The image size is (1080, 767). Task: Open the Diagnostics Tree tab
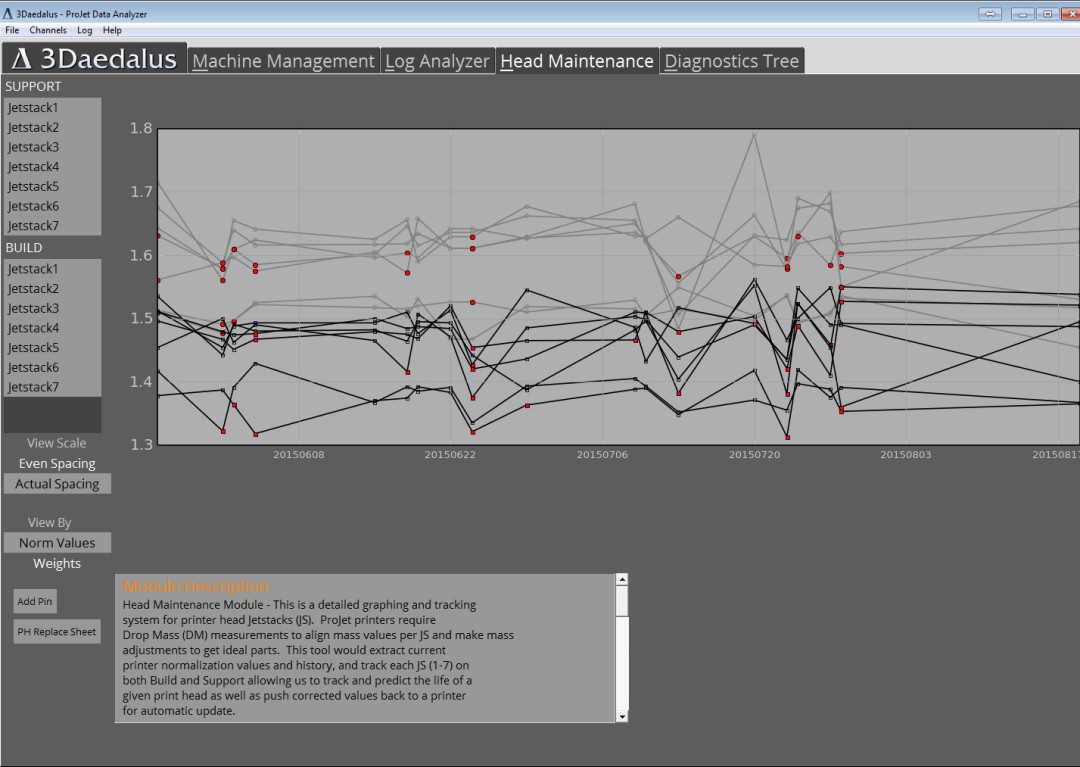point(731,61)
